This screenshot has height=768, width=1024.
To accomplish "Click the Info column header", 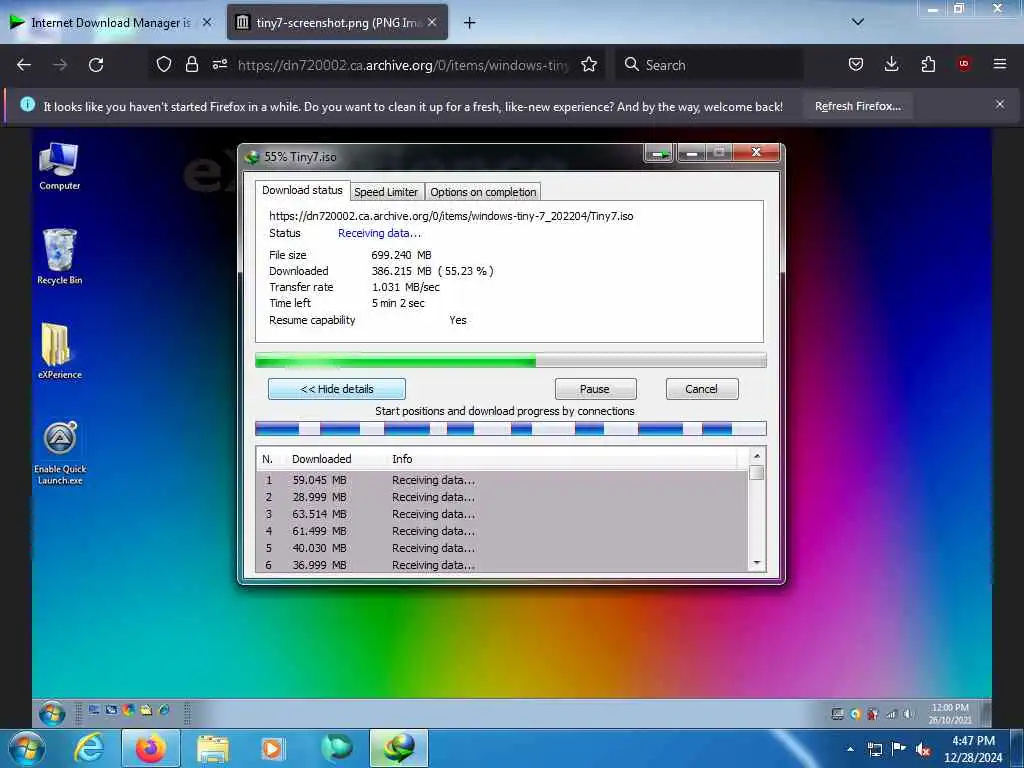I will [x=402, y=459].
